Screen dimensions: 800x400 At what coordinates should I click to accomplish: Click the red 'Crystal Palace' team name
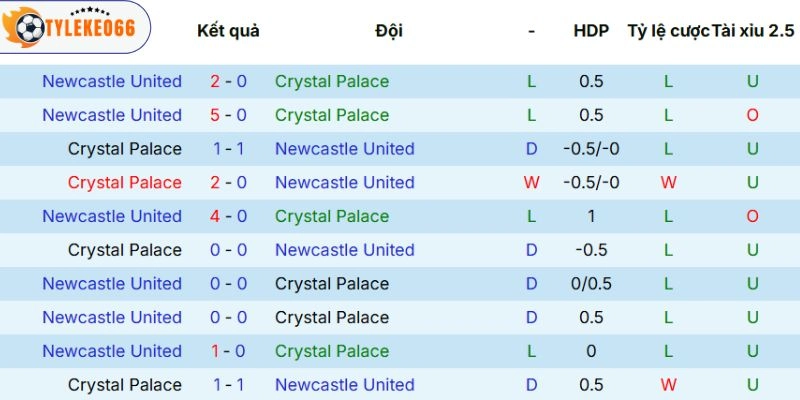tap(125, 182)
